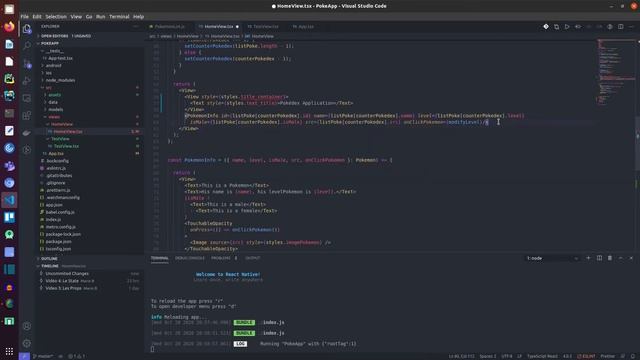Open the Run and Debug view
640x360 pixels.
click(x=27, y=80)
